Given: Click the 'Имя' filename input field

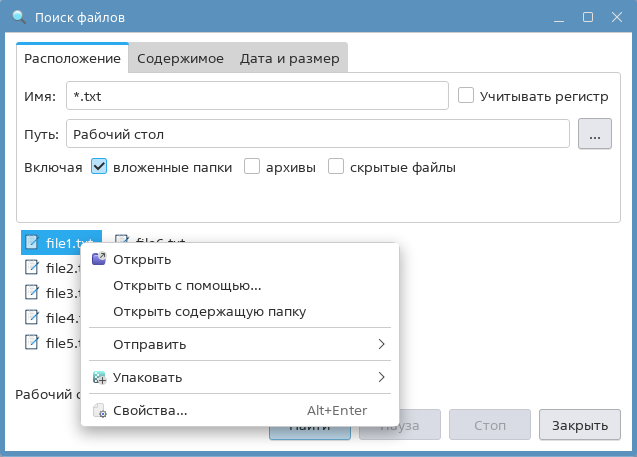Looking at the screenshot, I should point(256,96).
